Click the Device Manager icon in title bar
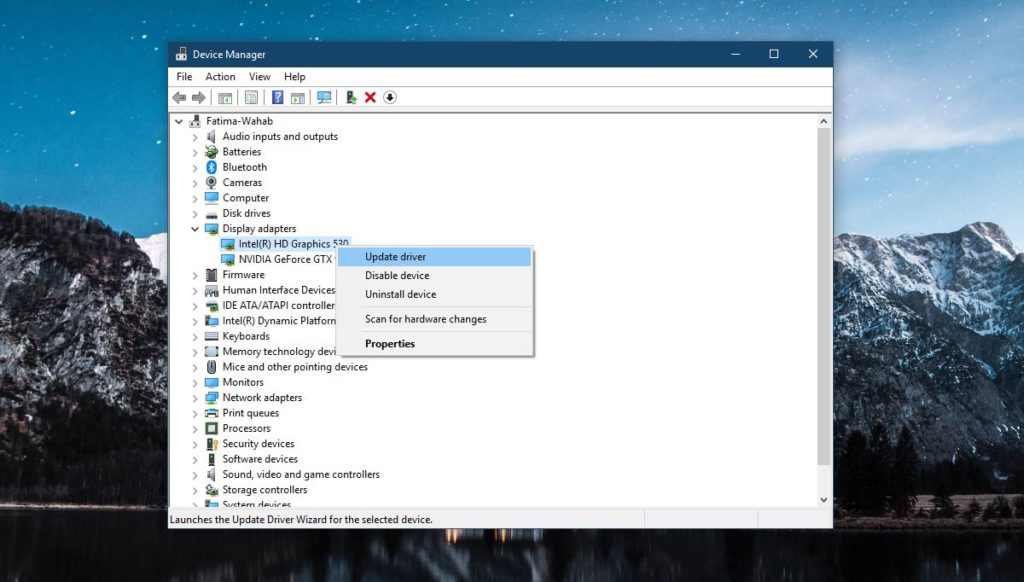This screenshot has width=1024, height=582. 182,53
